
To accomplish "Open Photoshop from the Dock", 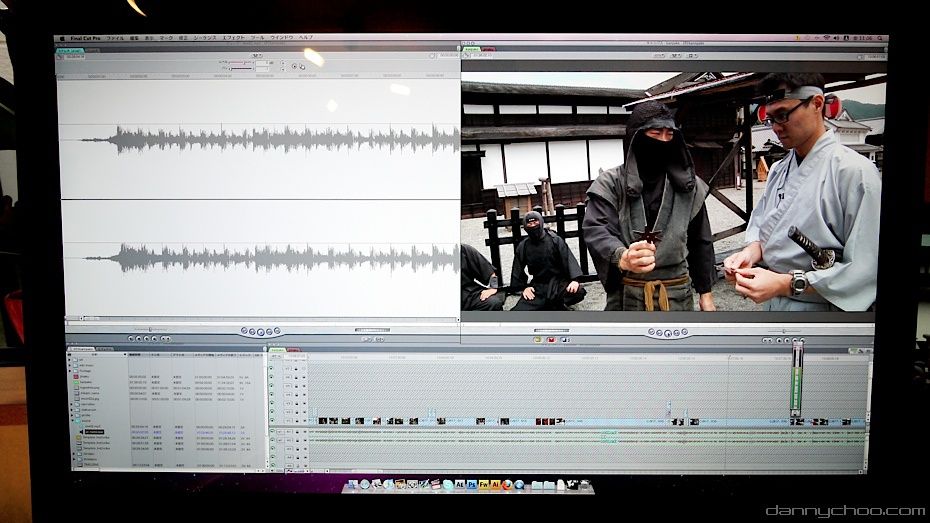I will (x=471, y=484).
